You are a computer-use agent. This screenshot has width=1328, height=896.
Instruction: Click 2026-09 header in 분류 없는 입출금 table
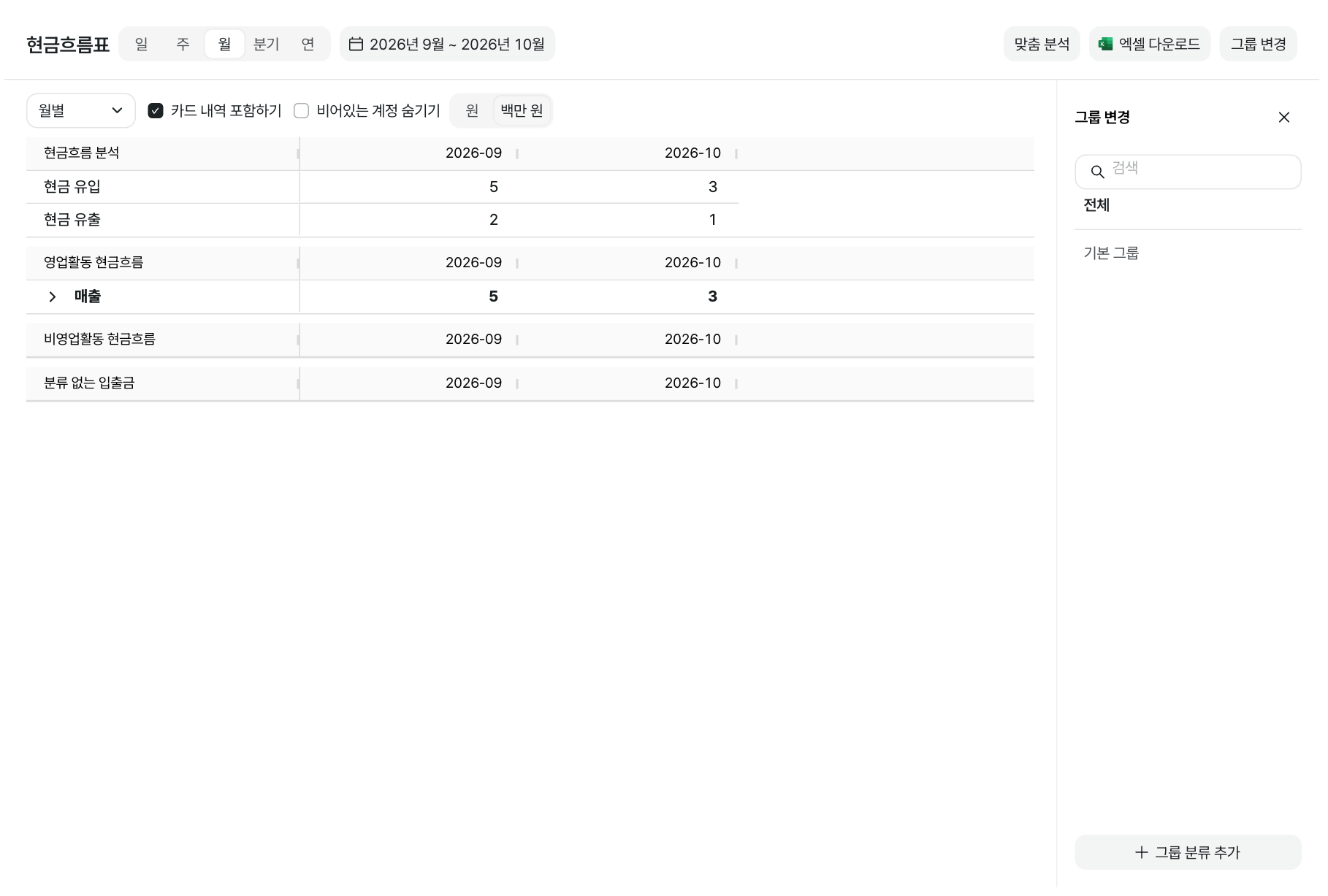473,383
